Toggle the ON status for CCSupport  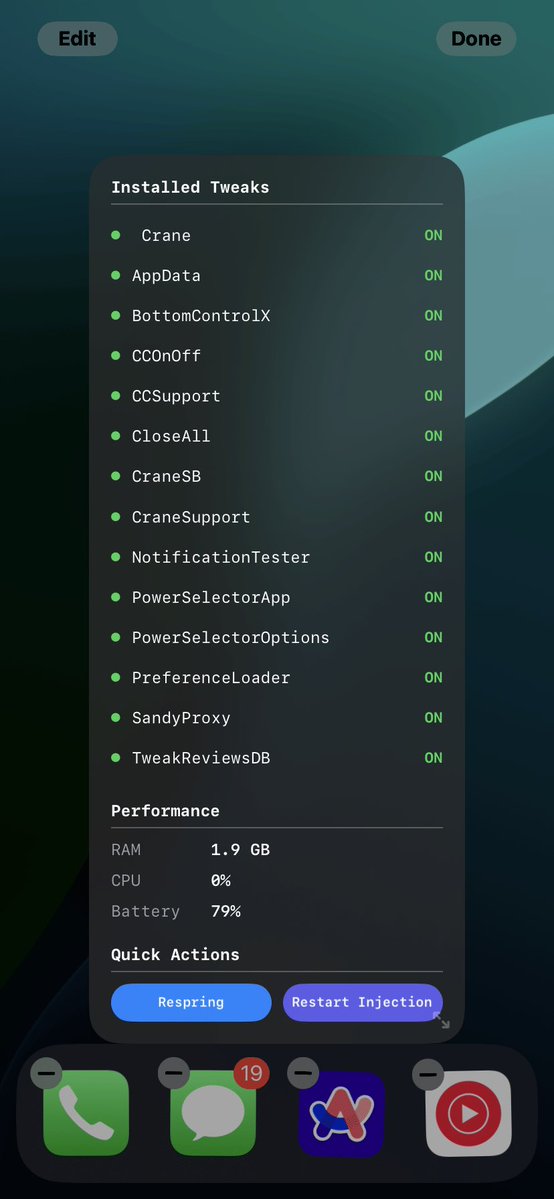click(x=434, y=396)
